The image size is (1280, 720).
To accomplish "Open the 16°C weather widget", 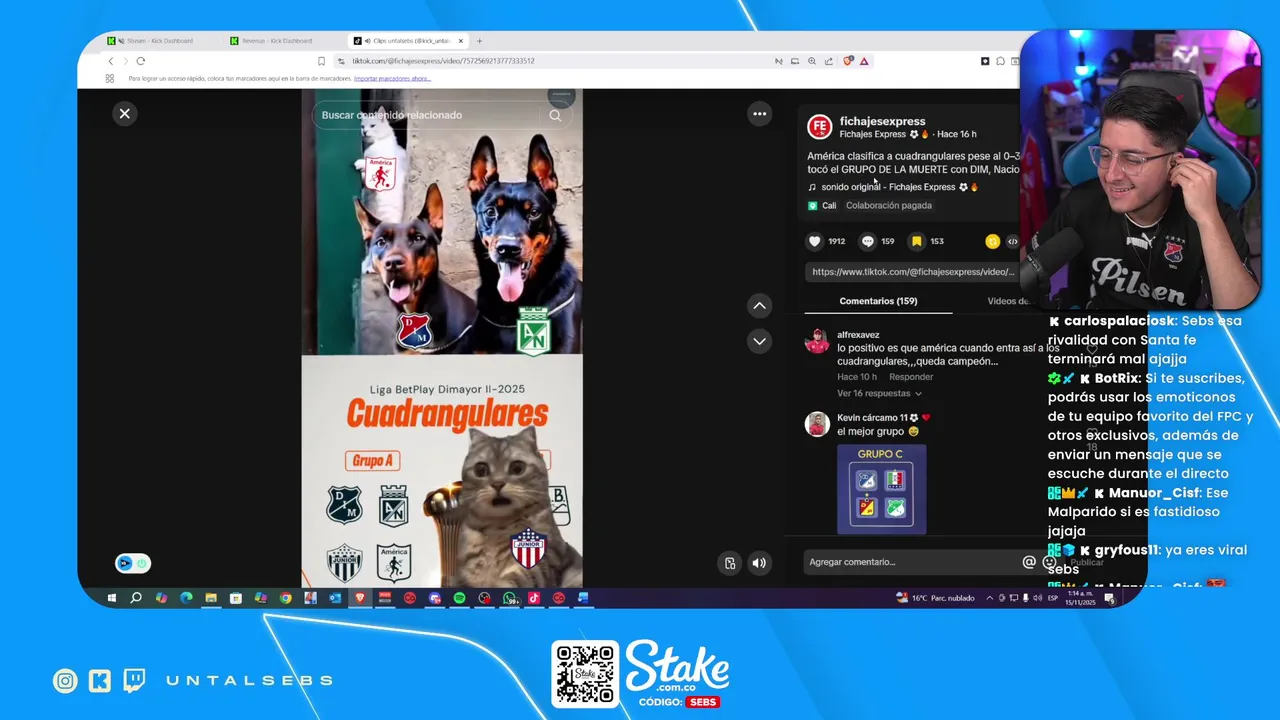I will tap(935, 598).
